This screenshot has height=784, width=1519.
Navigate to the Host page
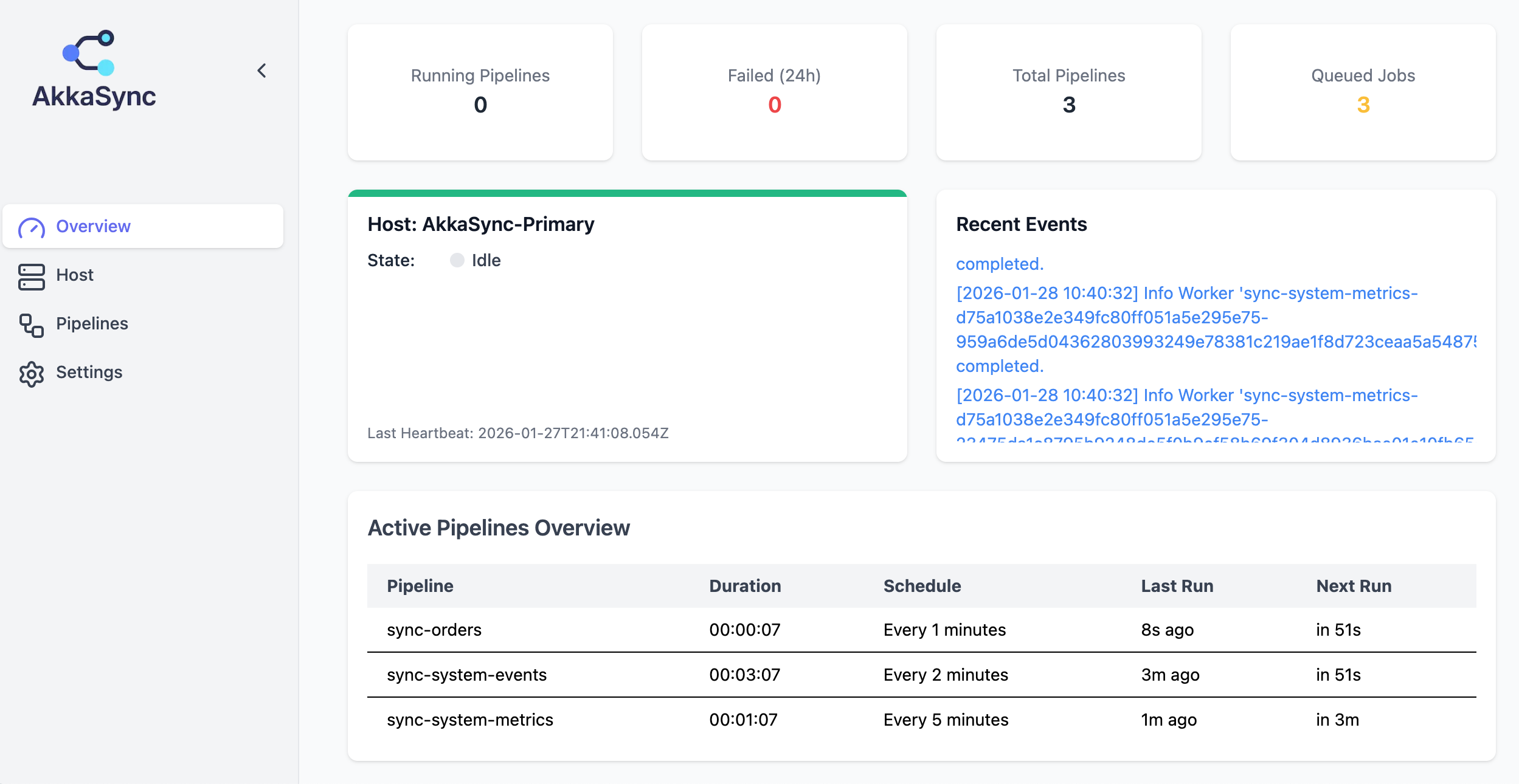75,275
